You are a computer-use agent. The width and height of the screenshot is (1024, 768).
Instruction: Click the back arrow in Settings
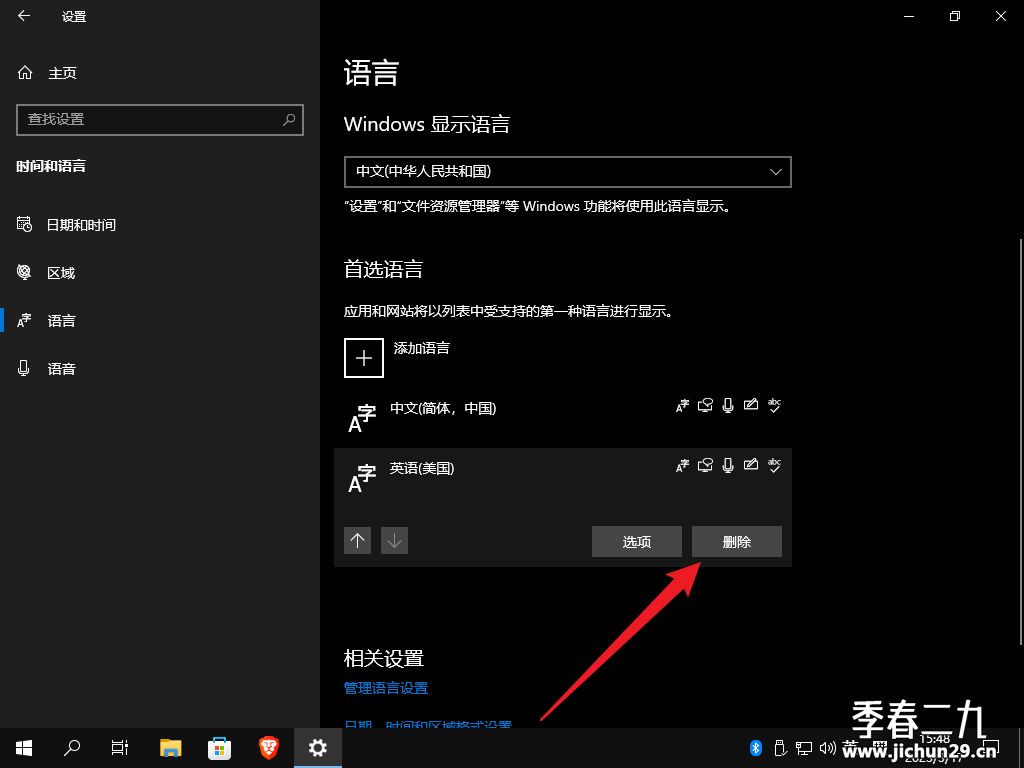[24, 16]
